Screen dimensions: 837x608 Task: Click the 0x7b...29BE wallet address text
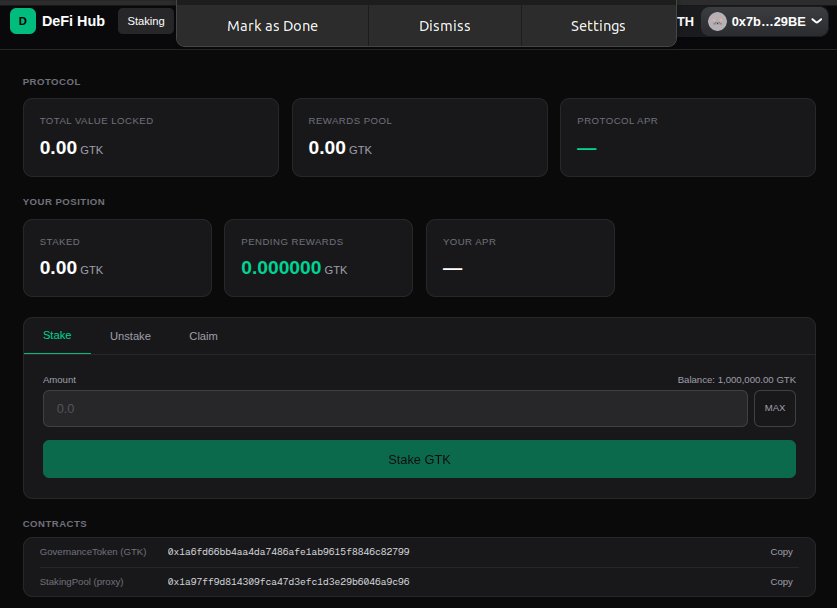[768, 21]
